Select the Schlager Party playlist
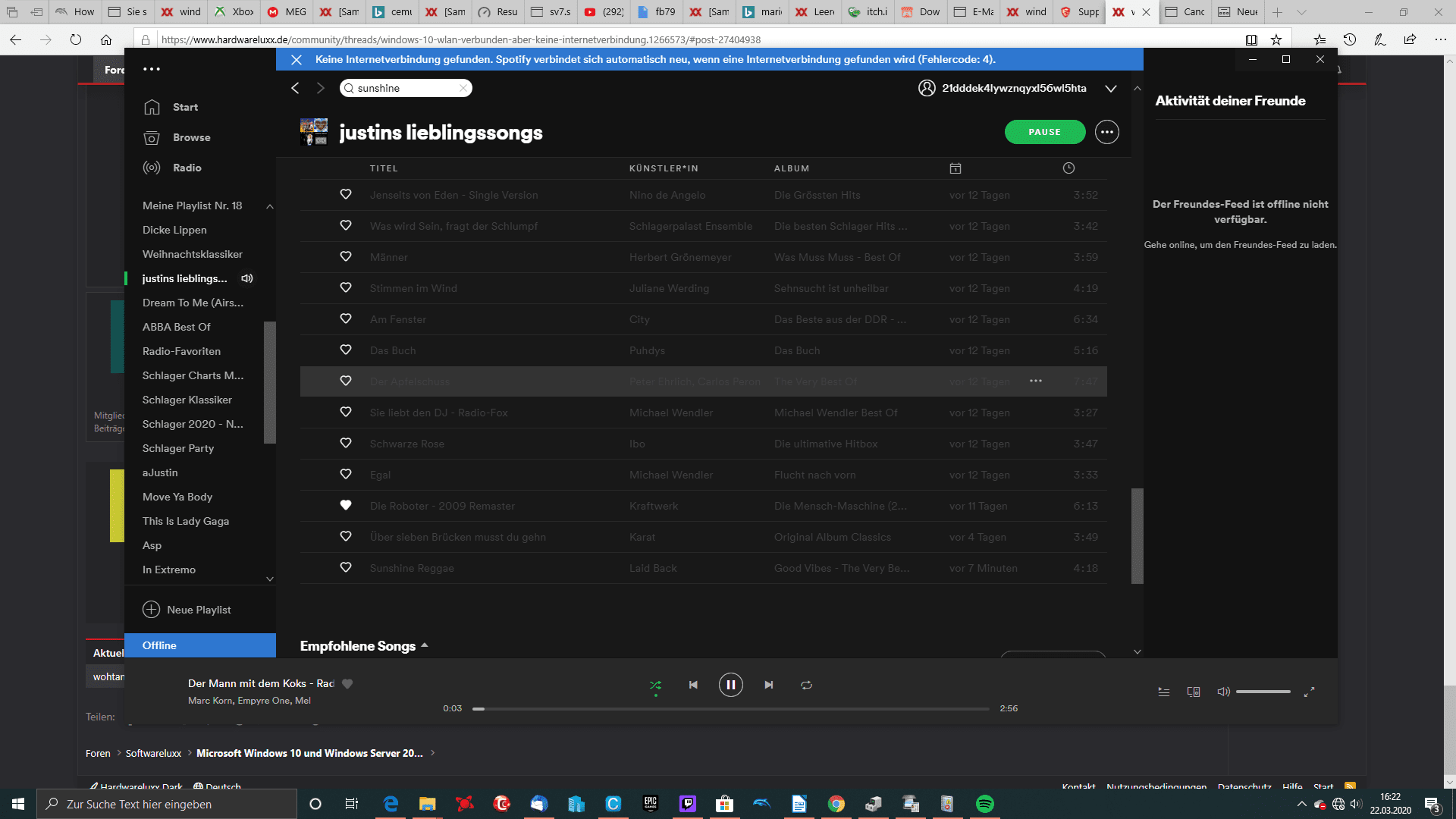Screen dimensions: 1456x819 click(178, 448)
